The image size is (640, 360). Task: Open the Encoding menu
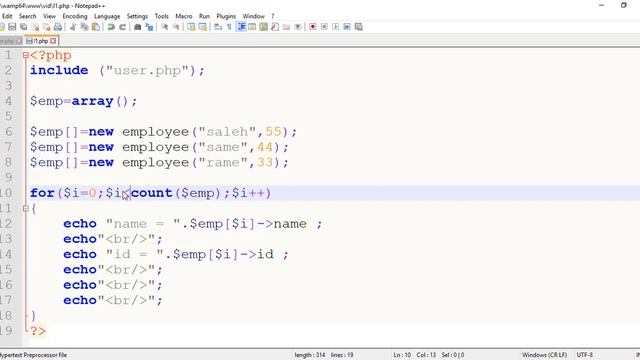(x=75, y=16)
